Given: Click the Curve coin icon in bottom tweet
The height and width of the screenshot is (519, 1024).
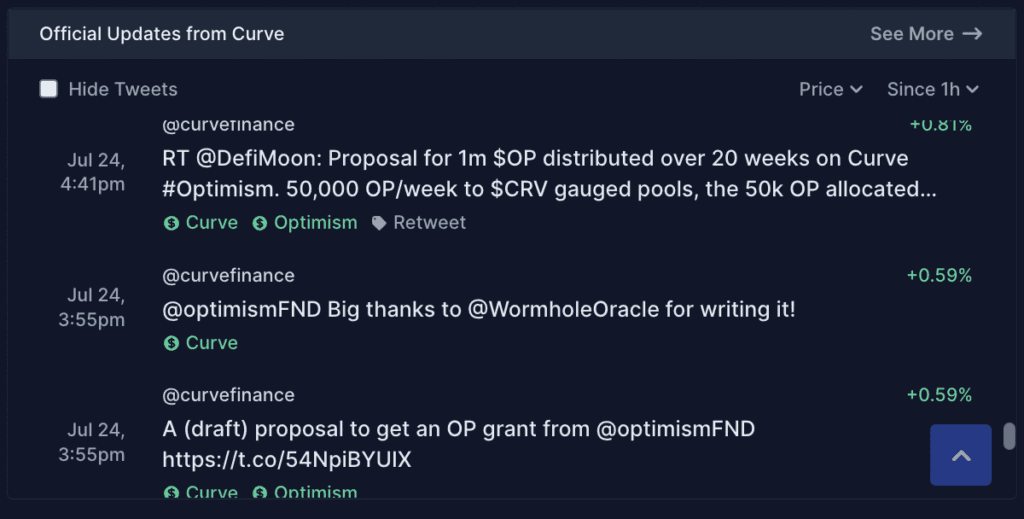Looking at the screenshot, I should (x=171, y=492).
